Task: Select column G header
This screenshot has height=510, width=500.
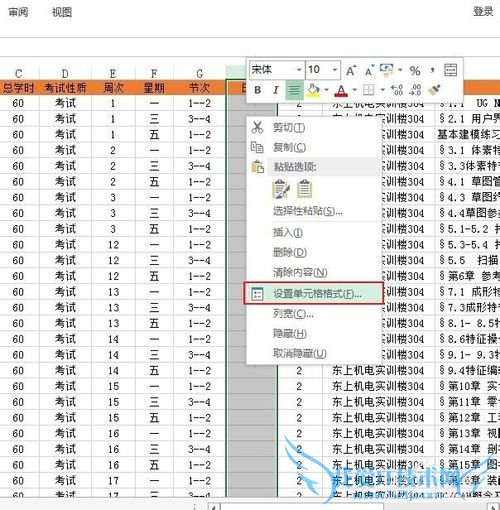Action: 199,73
